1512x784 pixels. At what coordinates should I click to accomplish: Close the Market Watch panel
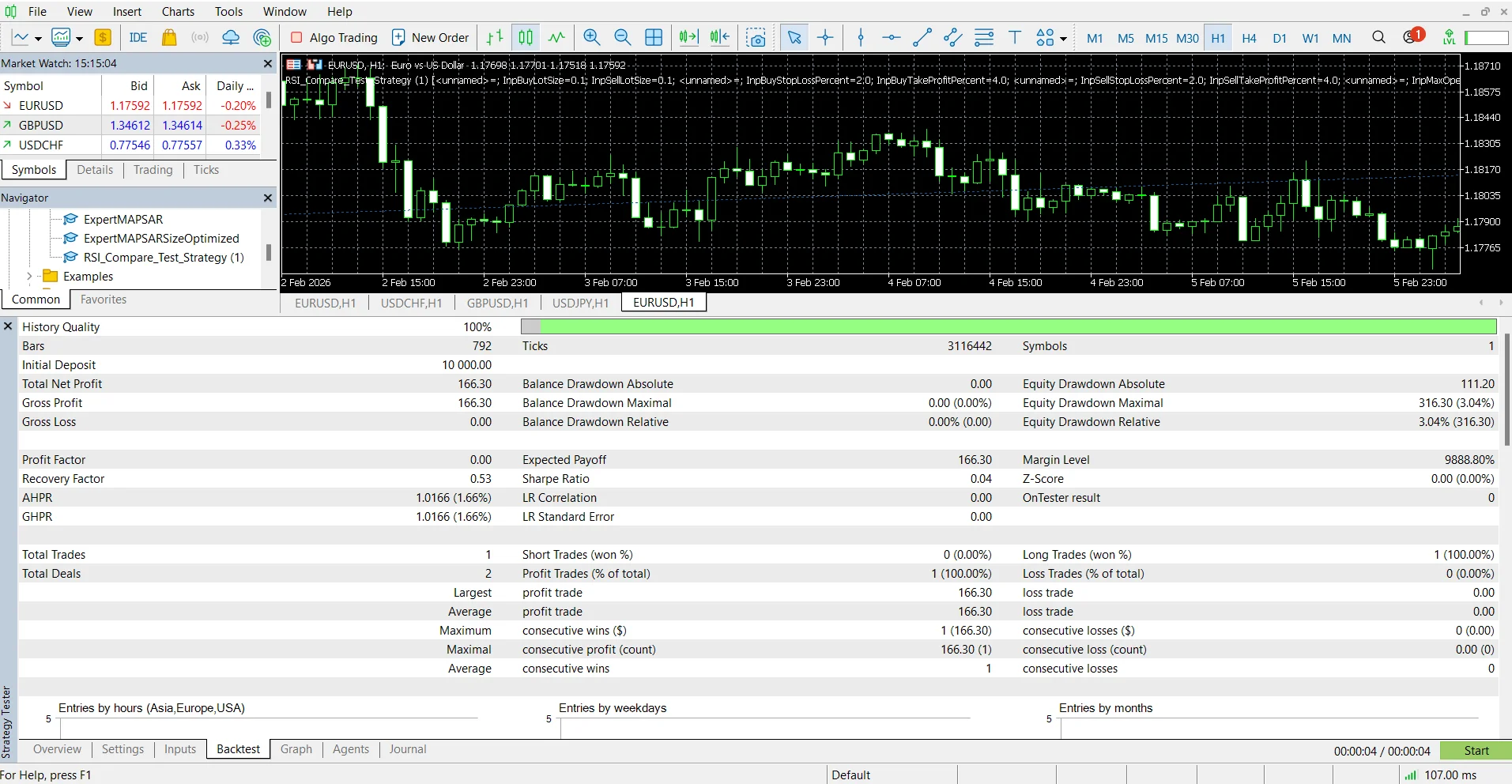click(x=267, y=63)
